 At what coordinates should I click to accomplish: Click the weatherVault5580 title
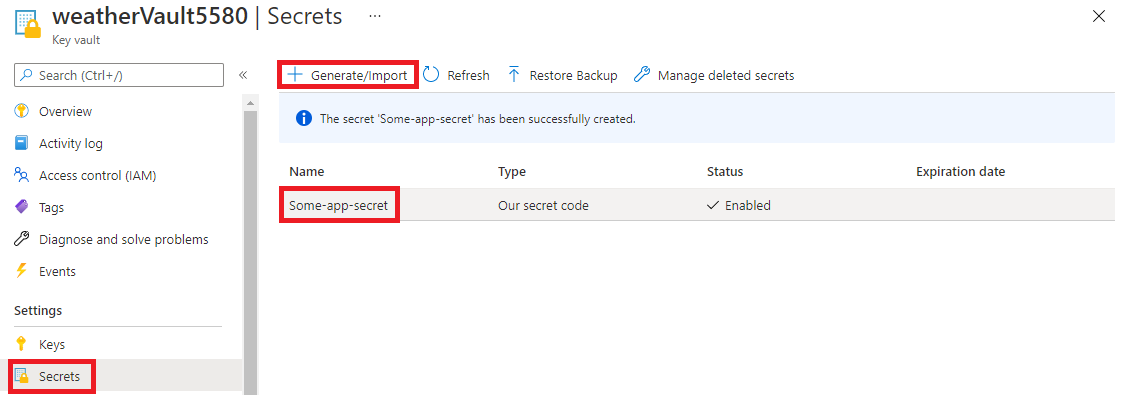coord(150,16)
